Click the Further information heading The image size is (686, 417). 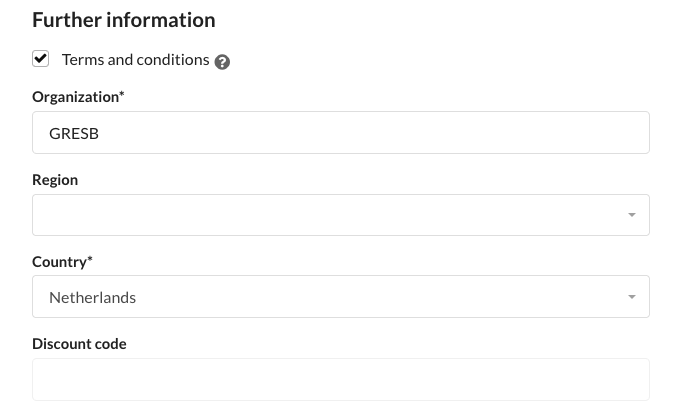click(123, 20)
